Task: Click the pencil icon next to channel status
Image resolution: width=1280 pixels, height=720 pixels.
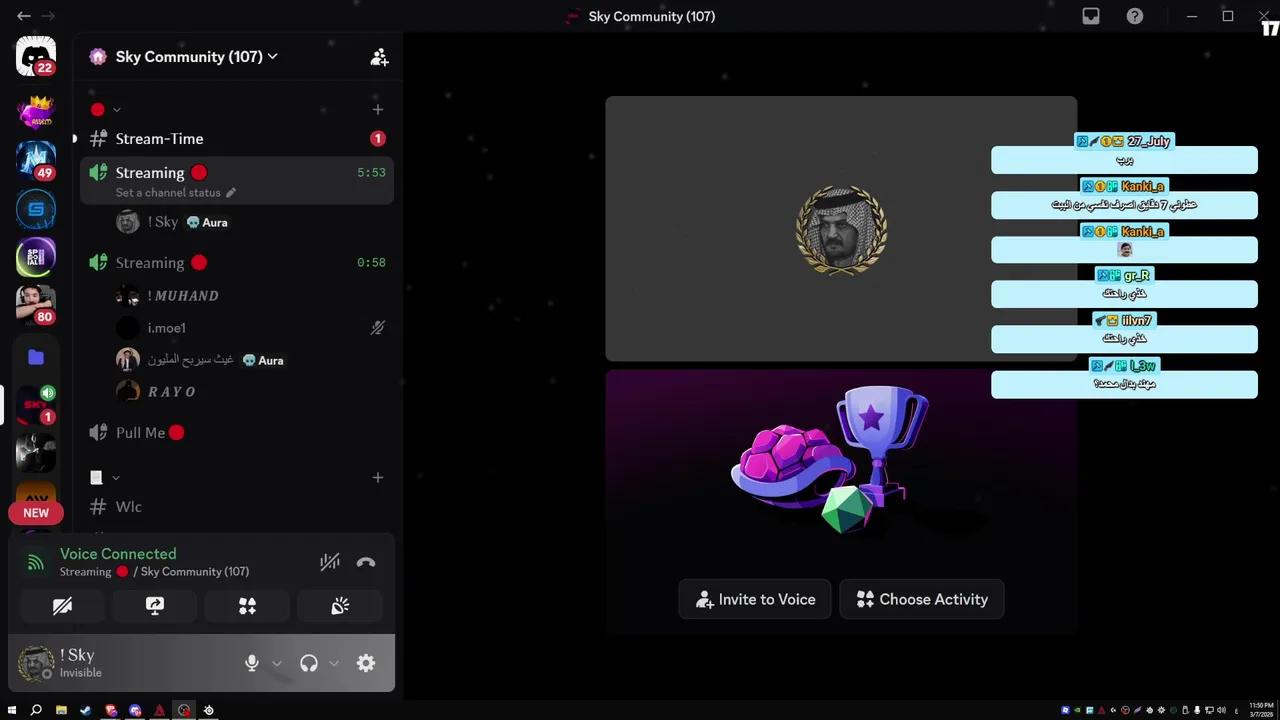Action: (230, 192)
